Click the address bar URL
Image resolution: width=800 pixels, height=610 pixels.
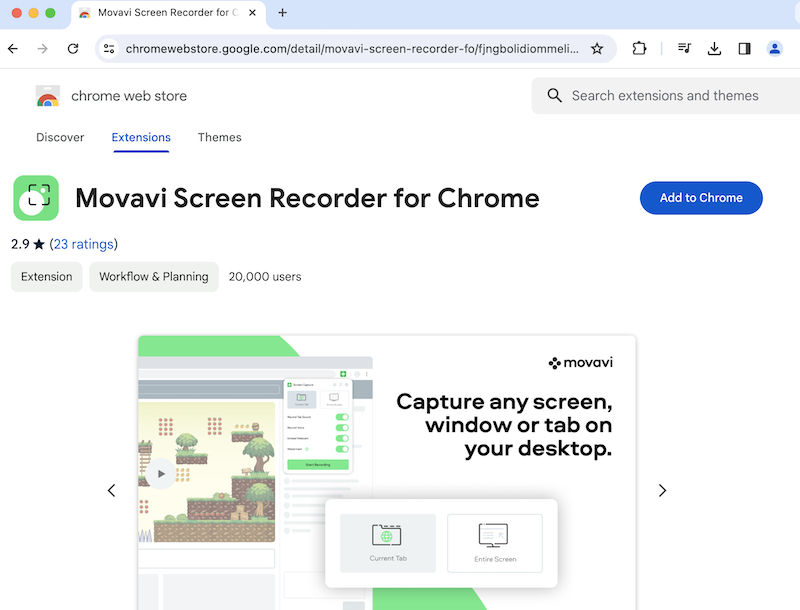352,48
